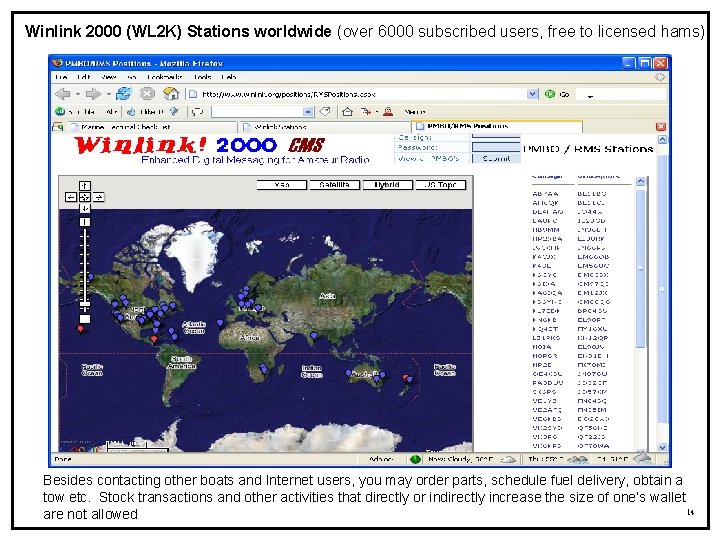This screenshot has height=540, width=720.
Task: Click the blue station marker in Alaska
Action: [x=91, y=277]
